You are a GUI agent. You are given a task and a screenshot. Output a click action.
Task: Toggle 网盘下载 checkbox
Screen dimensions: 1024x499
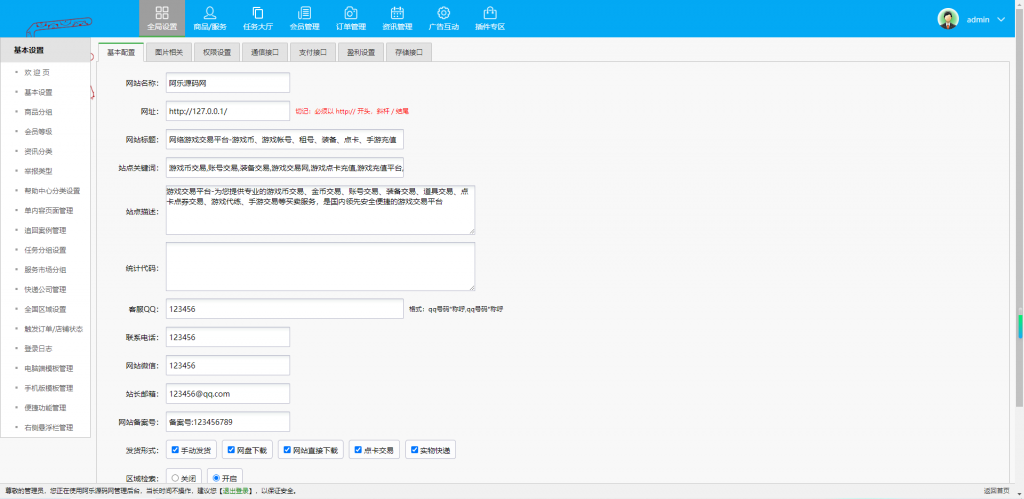pos(231,450)
